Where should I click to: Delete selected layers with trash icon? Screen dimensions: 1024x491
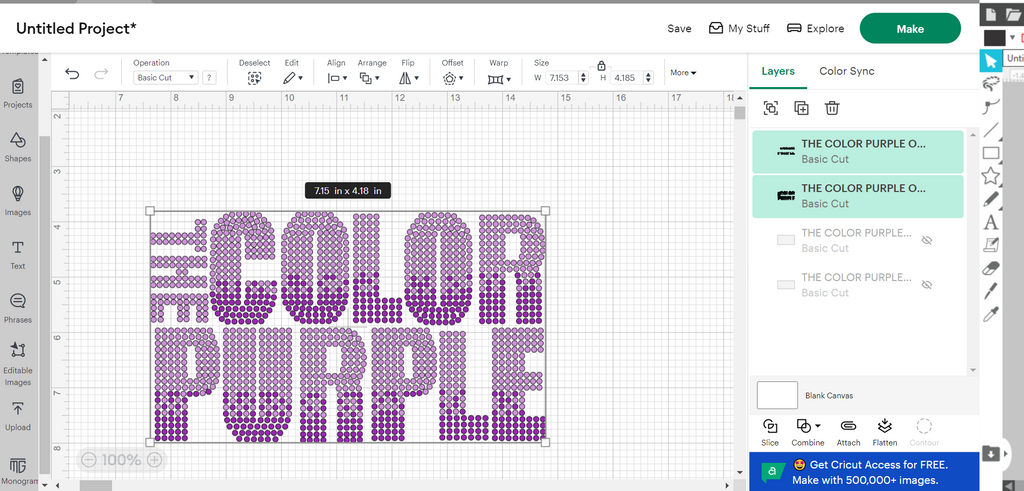tap(831, 108)
